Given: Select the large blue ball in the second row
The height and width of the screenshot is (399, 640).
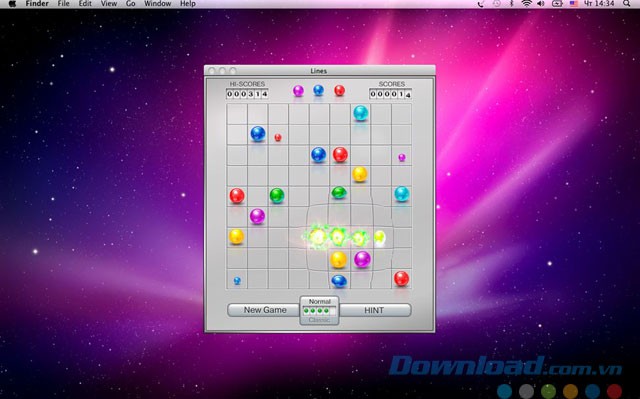Looking at the screenshot, I should pos(258,133).
